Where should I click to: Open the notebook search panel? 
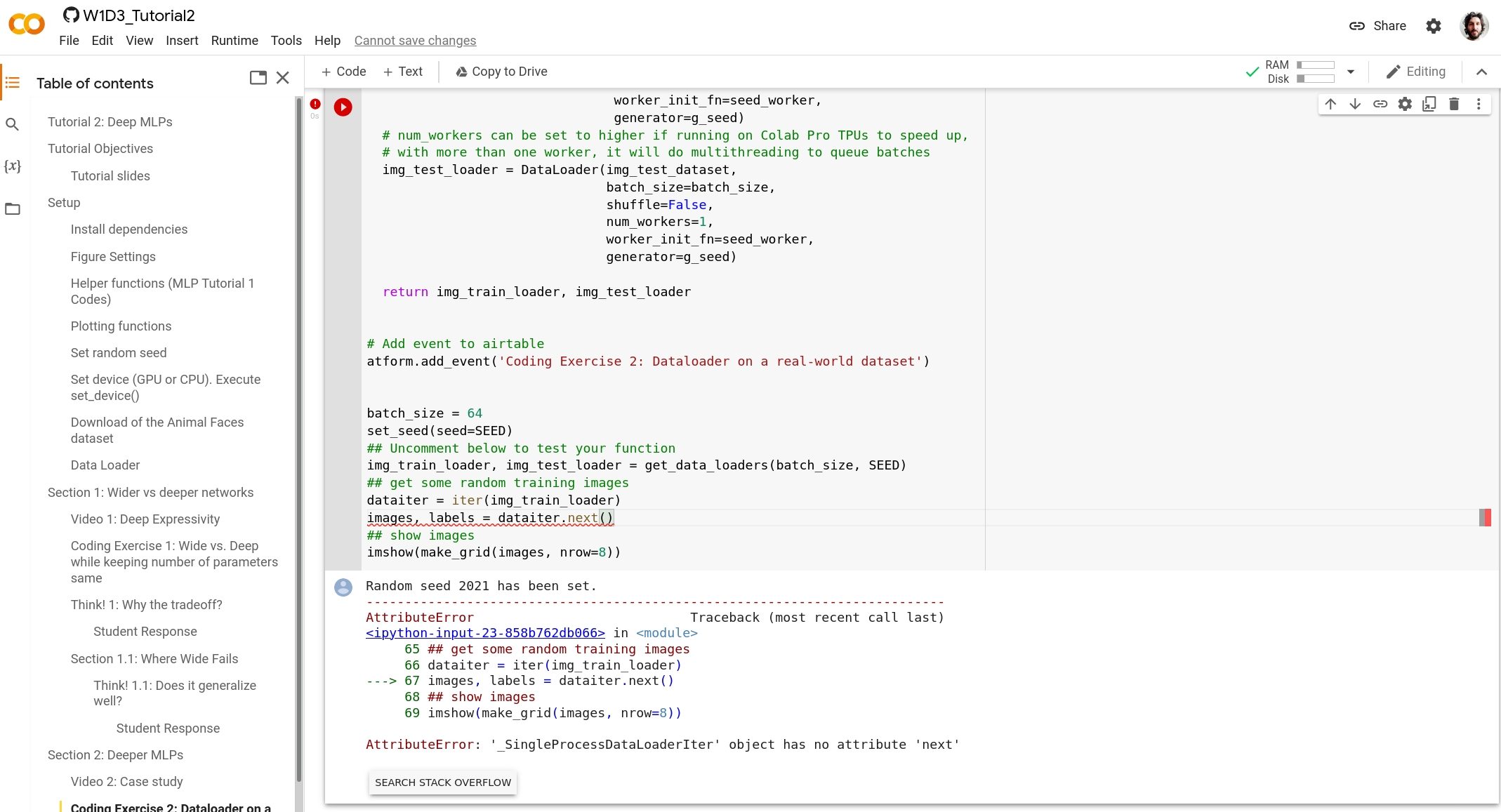(13, 124)
